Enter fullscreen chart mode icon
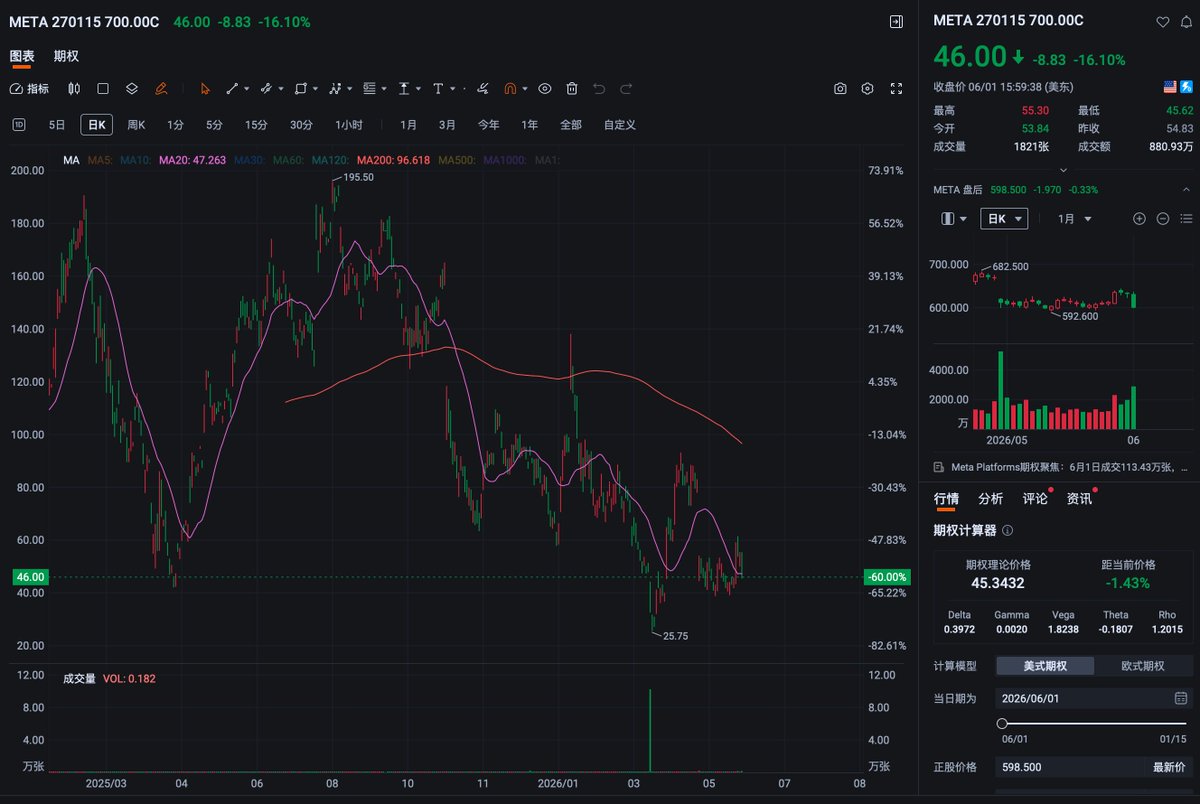The height and width of the screenshot is (804, 1200). pyautogui.click(x=896, y=88)
